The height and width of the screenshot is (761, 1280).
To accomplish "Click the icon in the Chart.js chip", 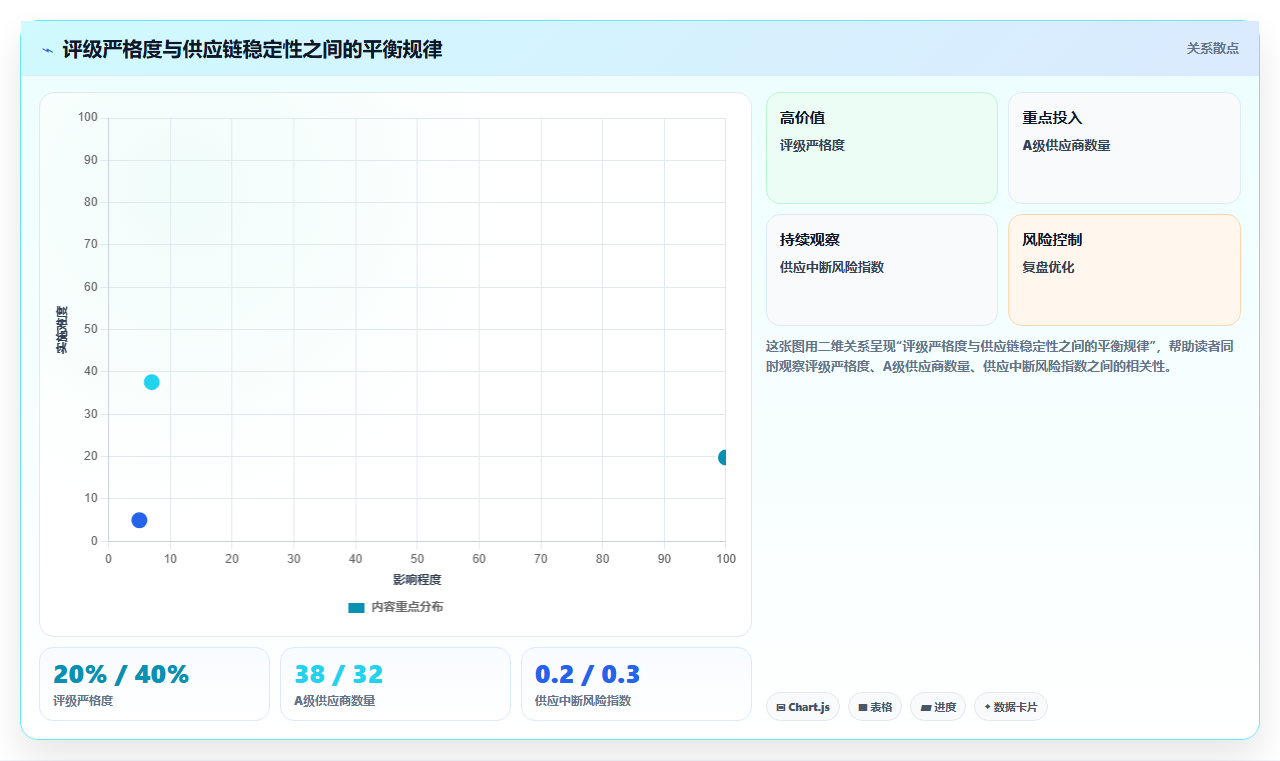I will pos(780,708).
